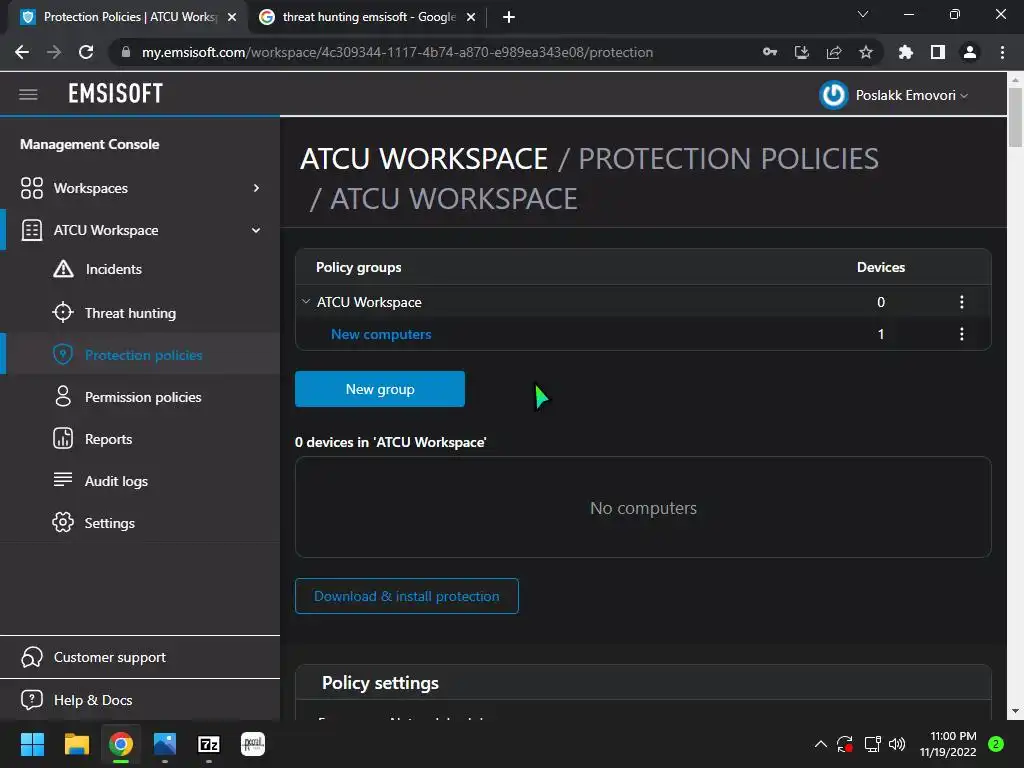Open Customer support

pos(110,657)
